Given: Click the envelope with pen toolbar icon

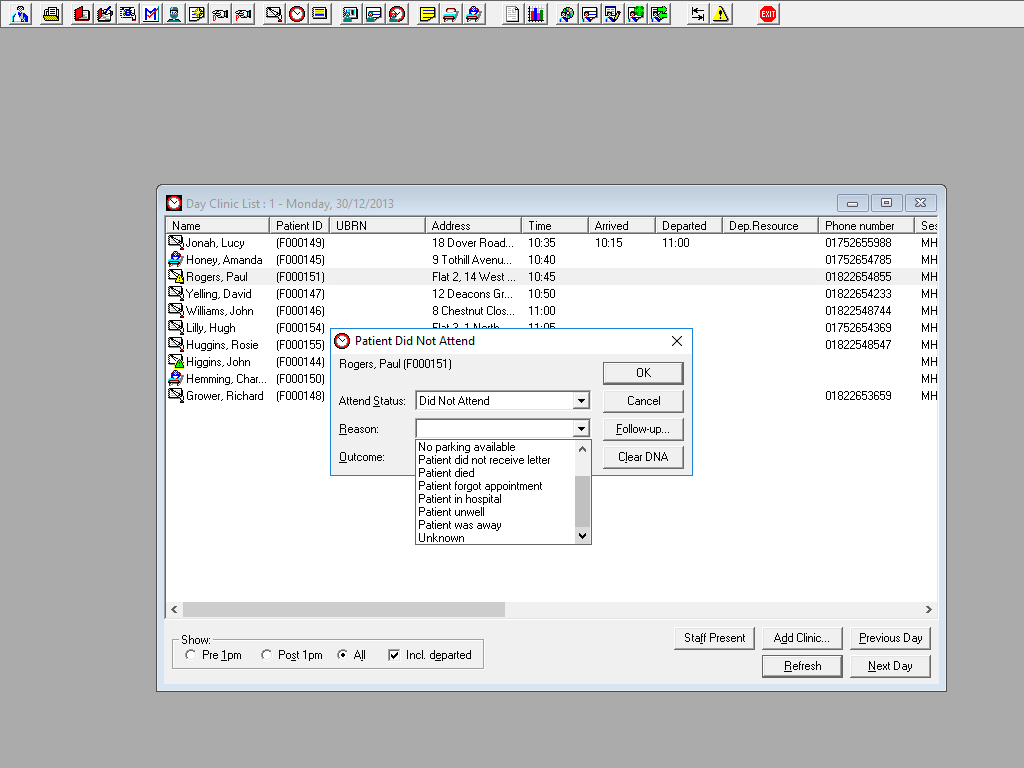Looking at the screenshot, I should pyautogui.click(x=274, y=14).
